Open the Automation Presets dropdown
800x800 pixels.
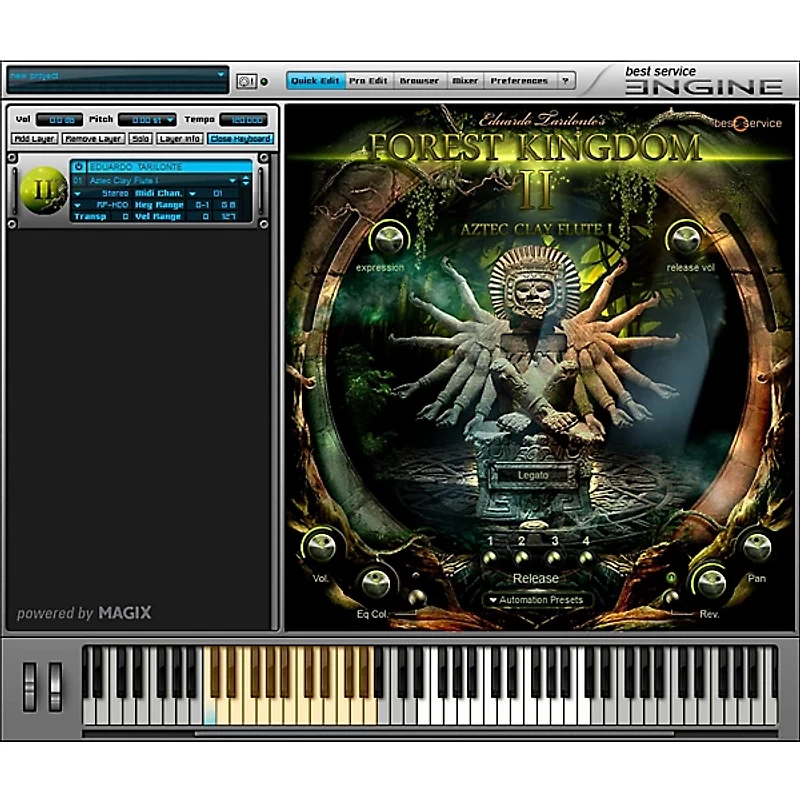coord(538,600)
